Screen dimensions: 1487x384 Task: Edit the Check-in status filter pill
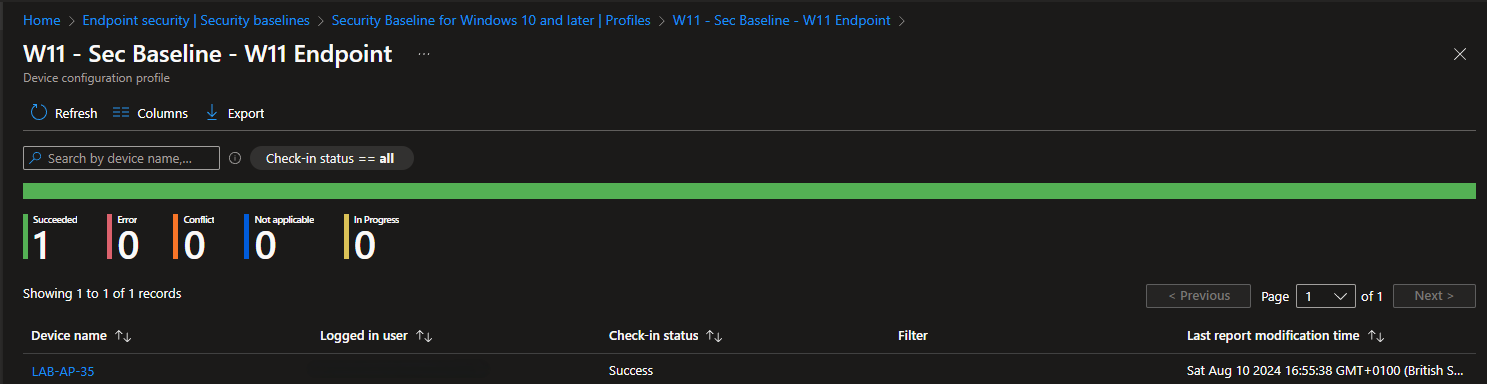[331, 158]
